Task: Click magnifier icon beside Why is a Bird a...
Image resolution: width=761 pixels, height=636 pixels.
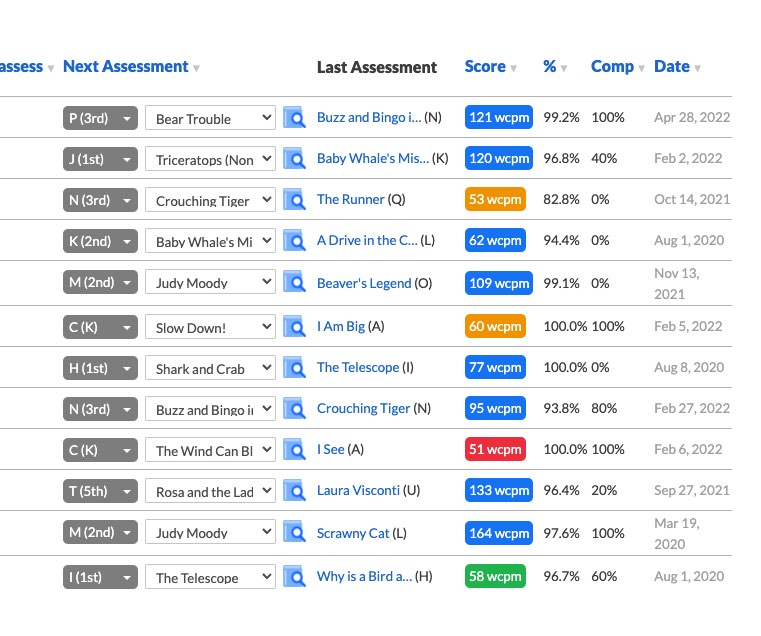Action: point(294,577)
